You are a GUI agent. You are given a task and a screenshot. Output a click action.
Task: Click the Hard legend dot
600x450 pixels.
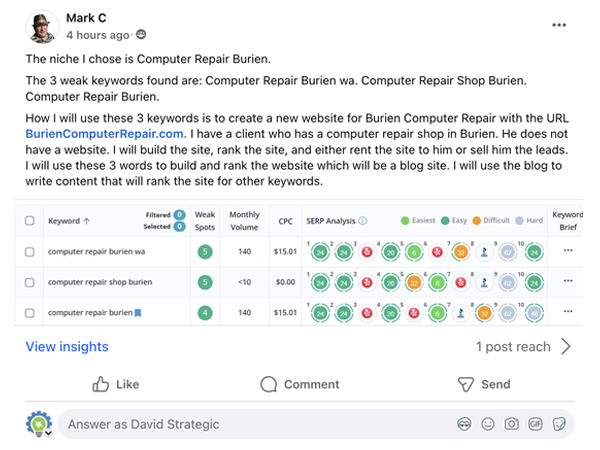click(x=519, y=221)
